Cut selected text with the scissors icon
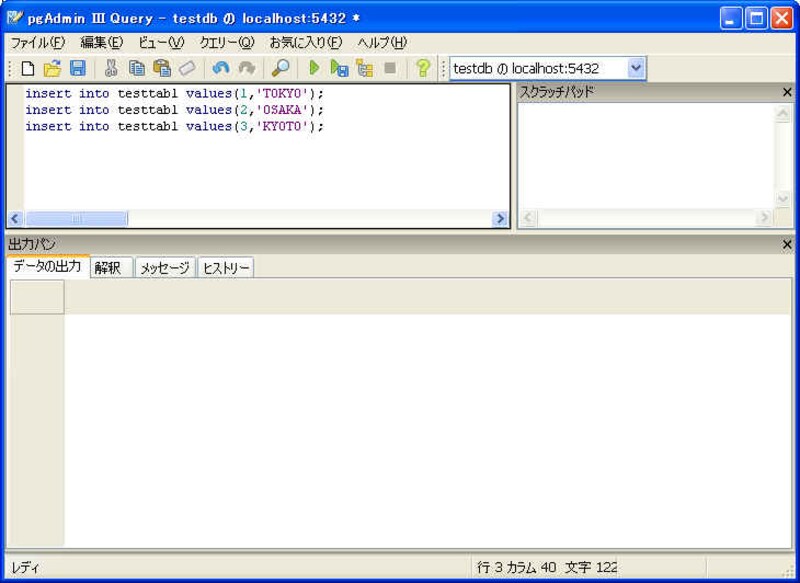The width and height of the screenshot is (800, 583). coord(111,69)
